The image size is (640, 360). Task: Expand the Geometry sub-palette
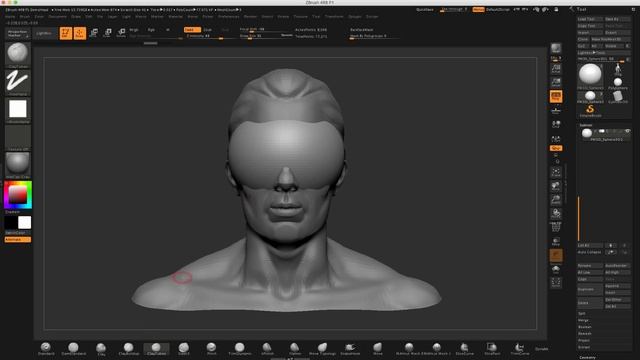[587, 358]
